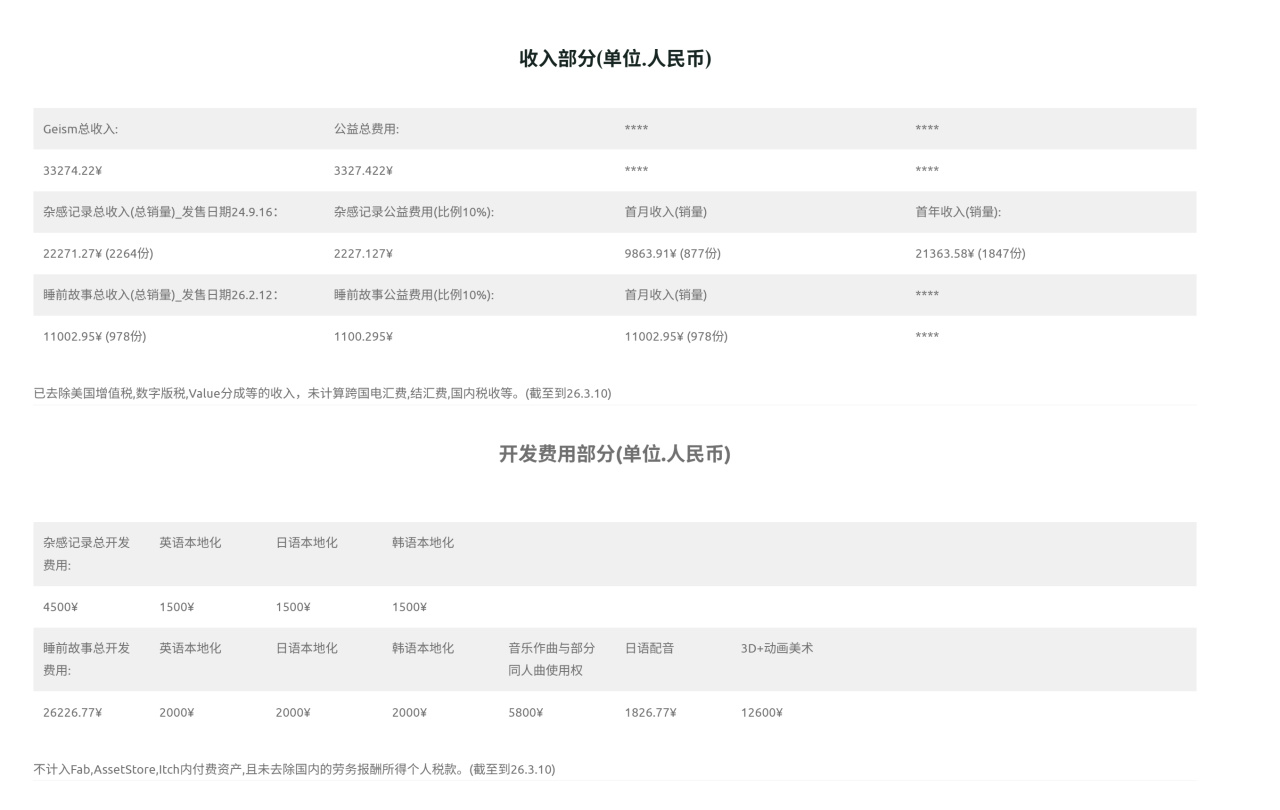Screen dimensions: 1280x810
Task: Select the 睡前故事总收入 发售日期26.2.12 label
Action: pyautogui.click(x=160, y=295)
